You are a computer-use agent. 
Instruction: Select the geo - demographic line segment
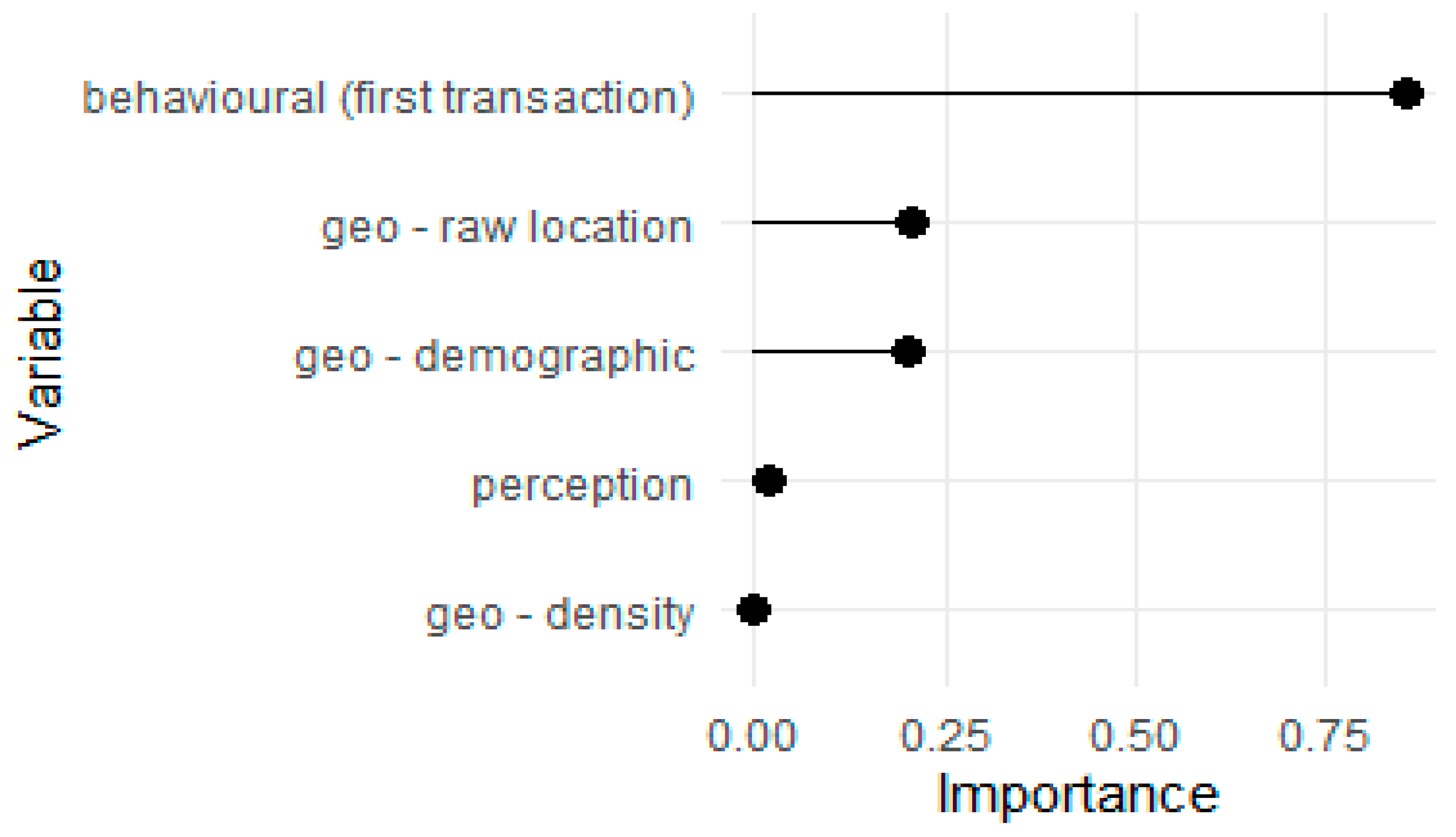coord(821,351)
